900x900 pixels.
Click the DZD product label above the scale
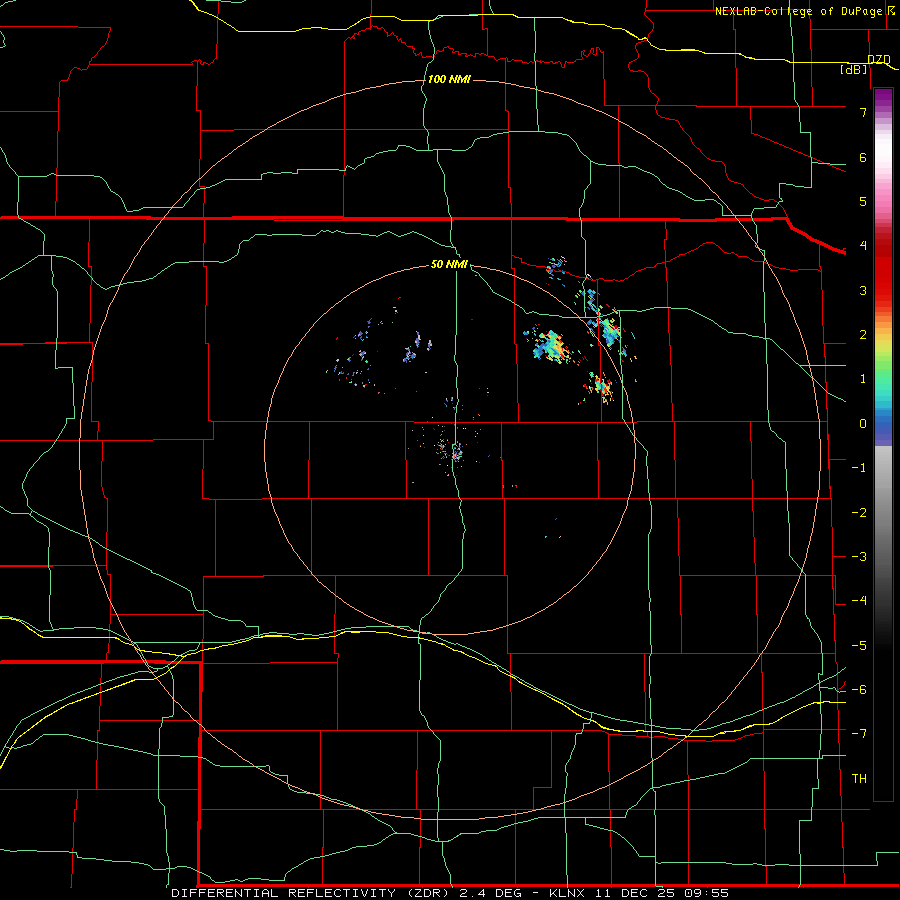tap(879, 59)
